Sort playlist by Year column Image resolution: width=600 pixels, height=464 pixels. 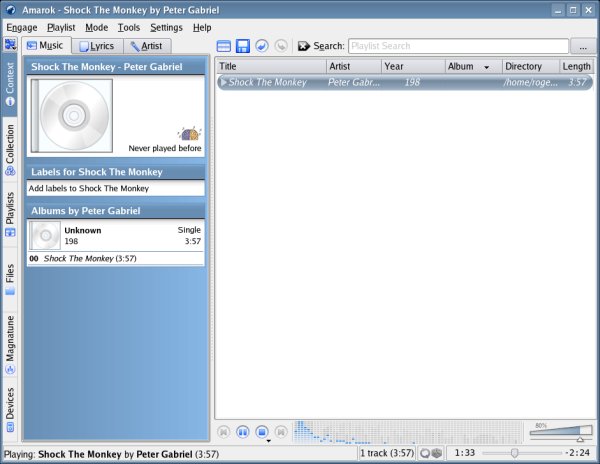click(x=413, y=66)
